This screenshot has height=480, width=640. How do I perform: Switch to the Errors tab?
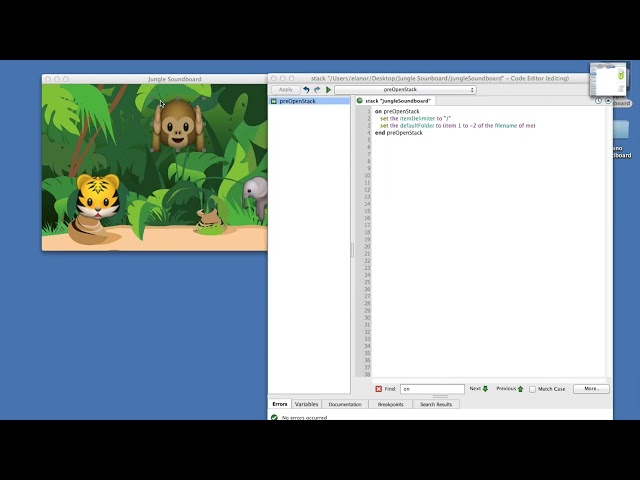[280, 404]
